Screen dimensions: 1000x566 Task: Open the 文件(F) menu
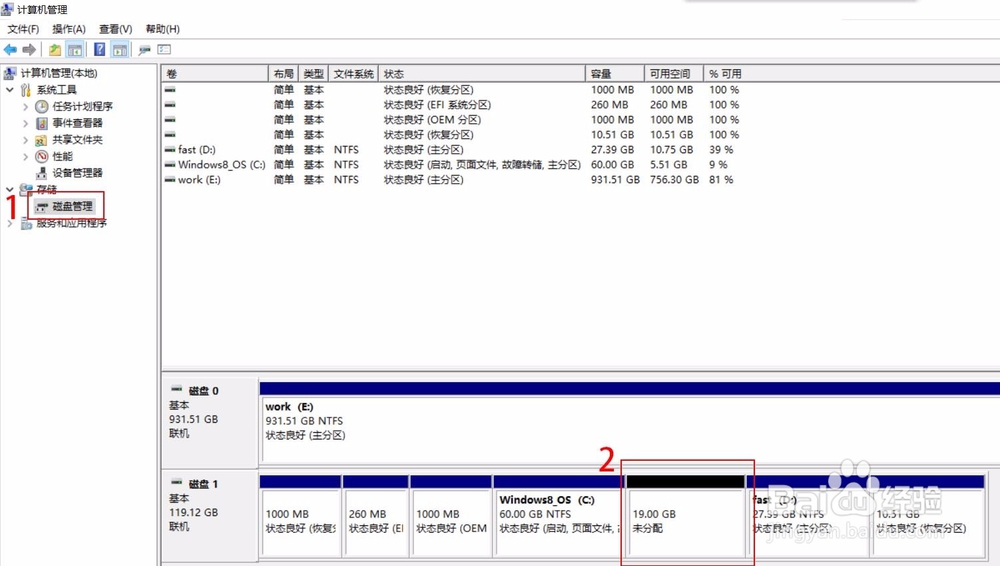point(23,29)
